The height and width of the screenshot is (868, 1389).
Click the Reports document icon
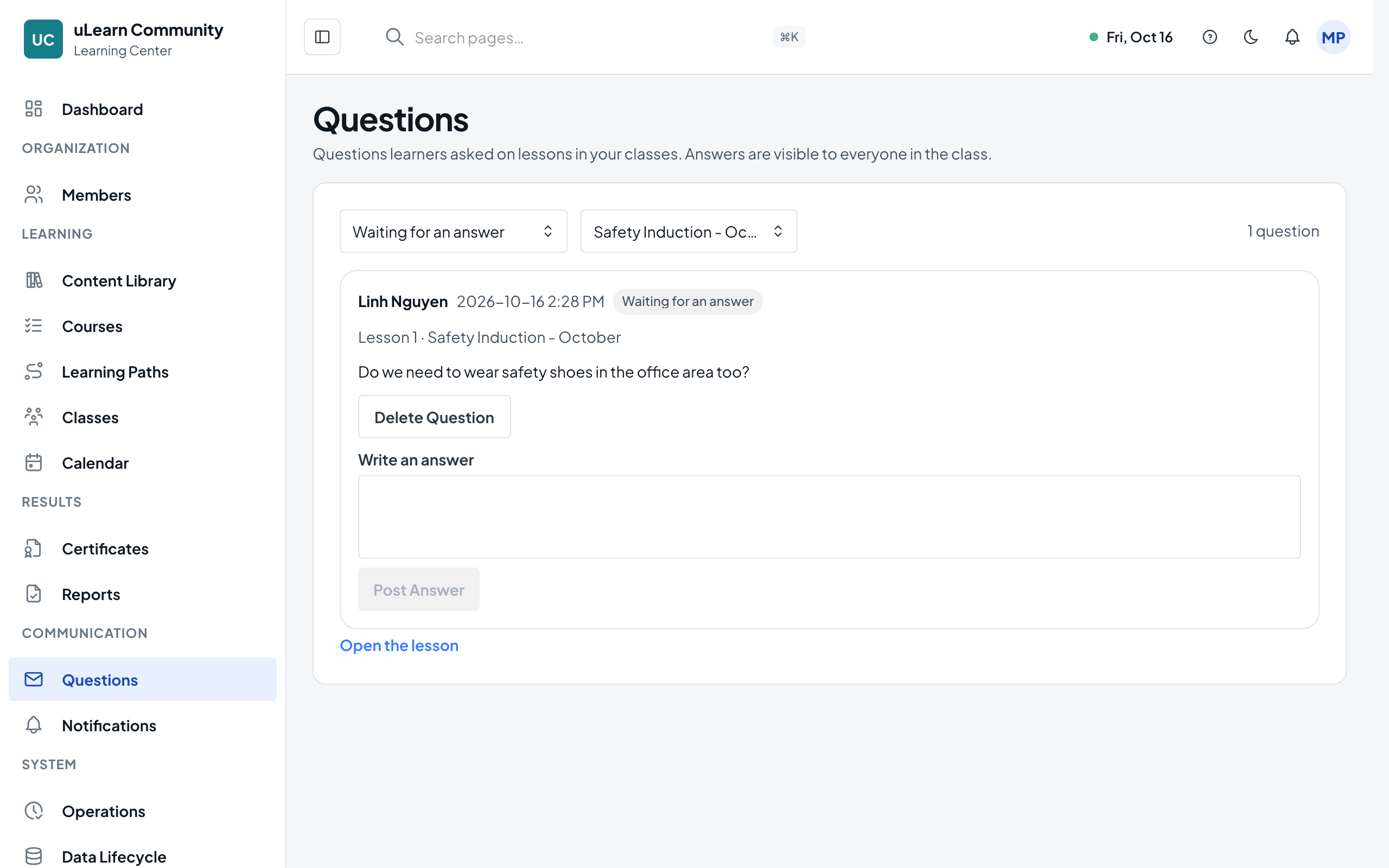tap(33, 593)
